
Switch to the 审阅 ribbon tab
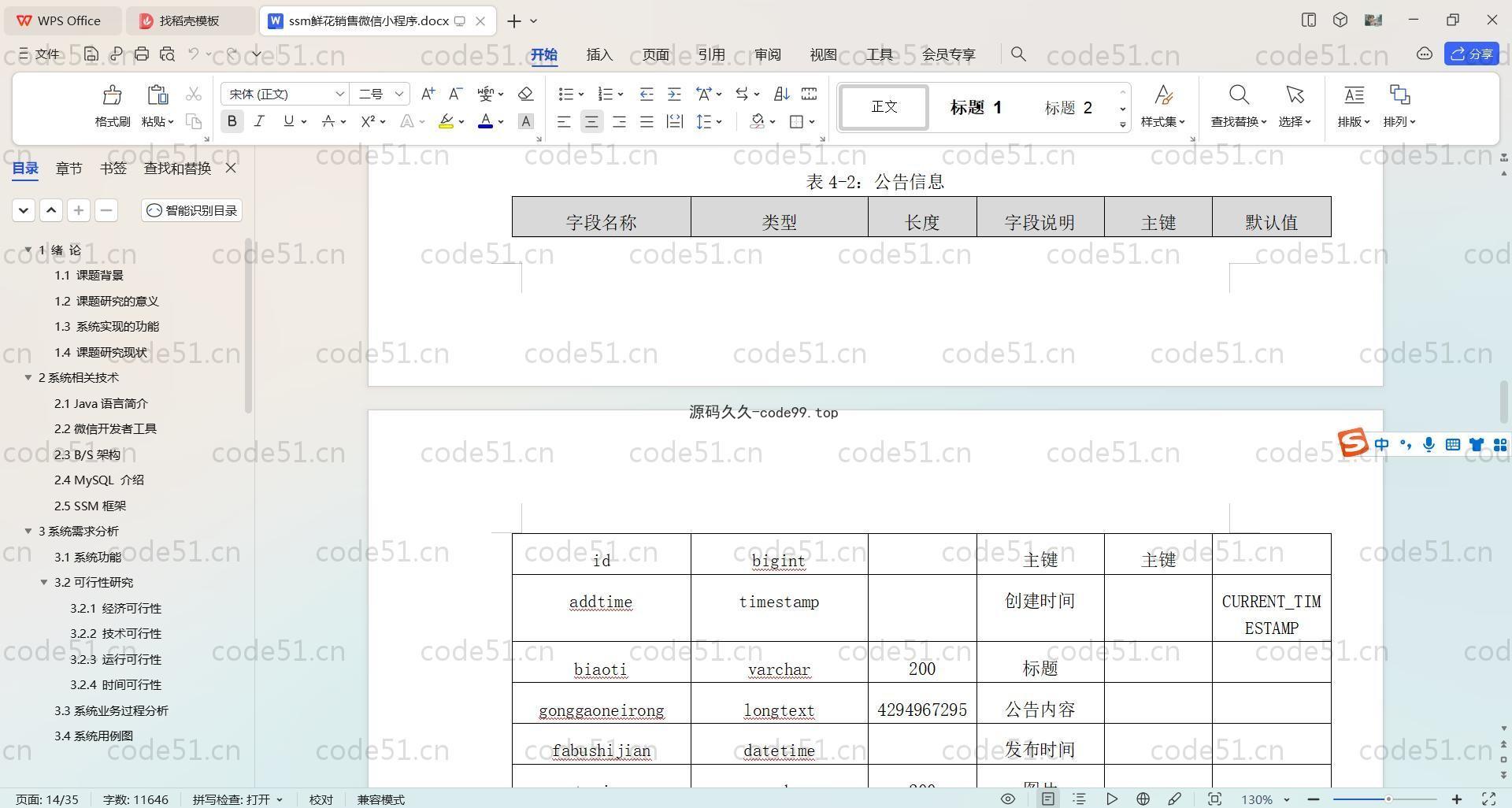767,54
